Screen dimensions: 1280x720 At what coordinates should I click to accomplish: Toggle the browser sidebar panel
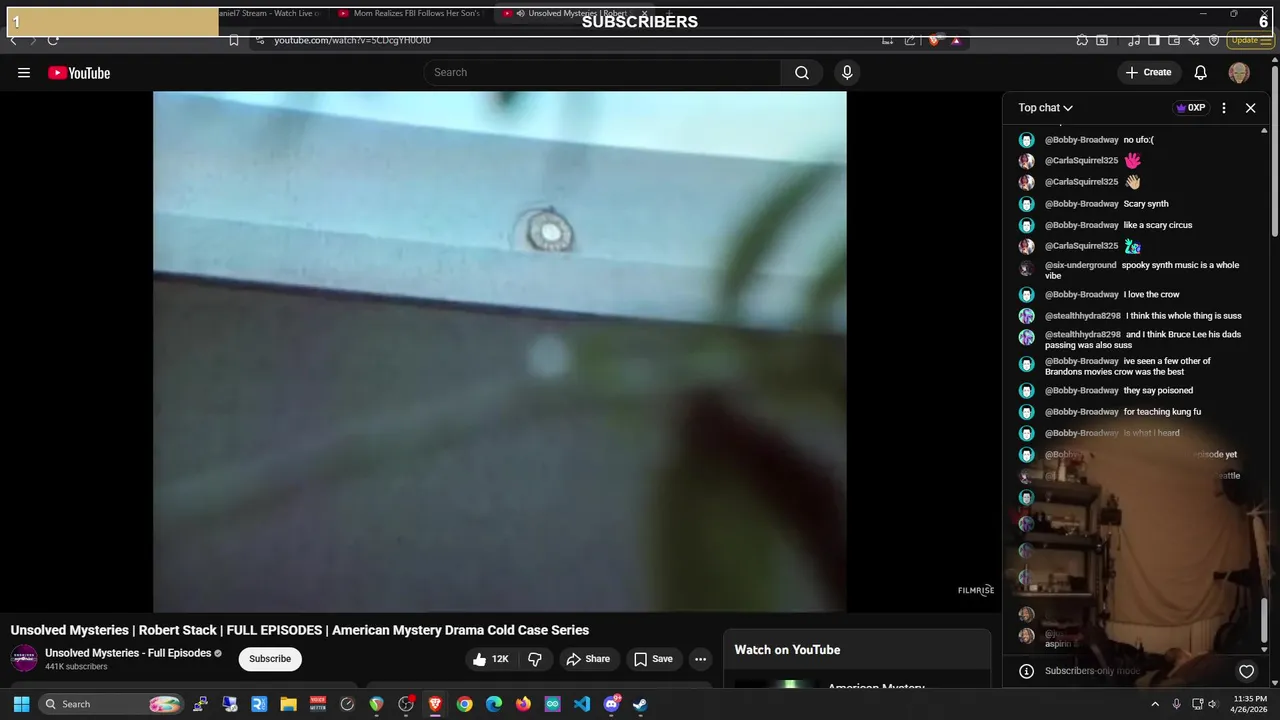tap(1153, 40)
